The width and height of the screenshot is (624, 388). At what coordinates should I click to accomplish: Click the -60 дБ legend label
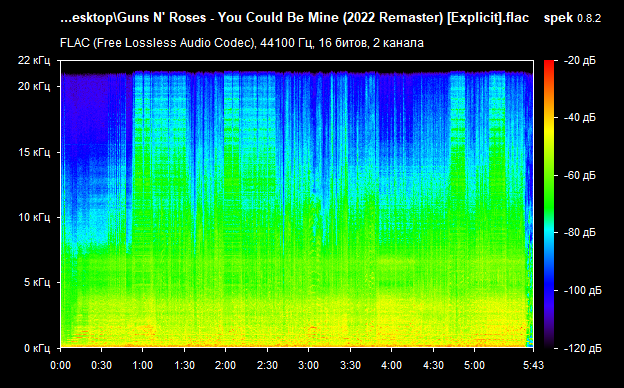tap(580, 175)
